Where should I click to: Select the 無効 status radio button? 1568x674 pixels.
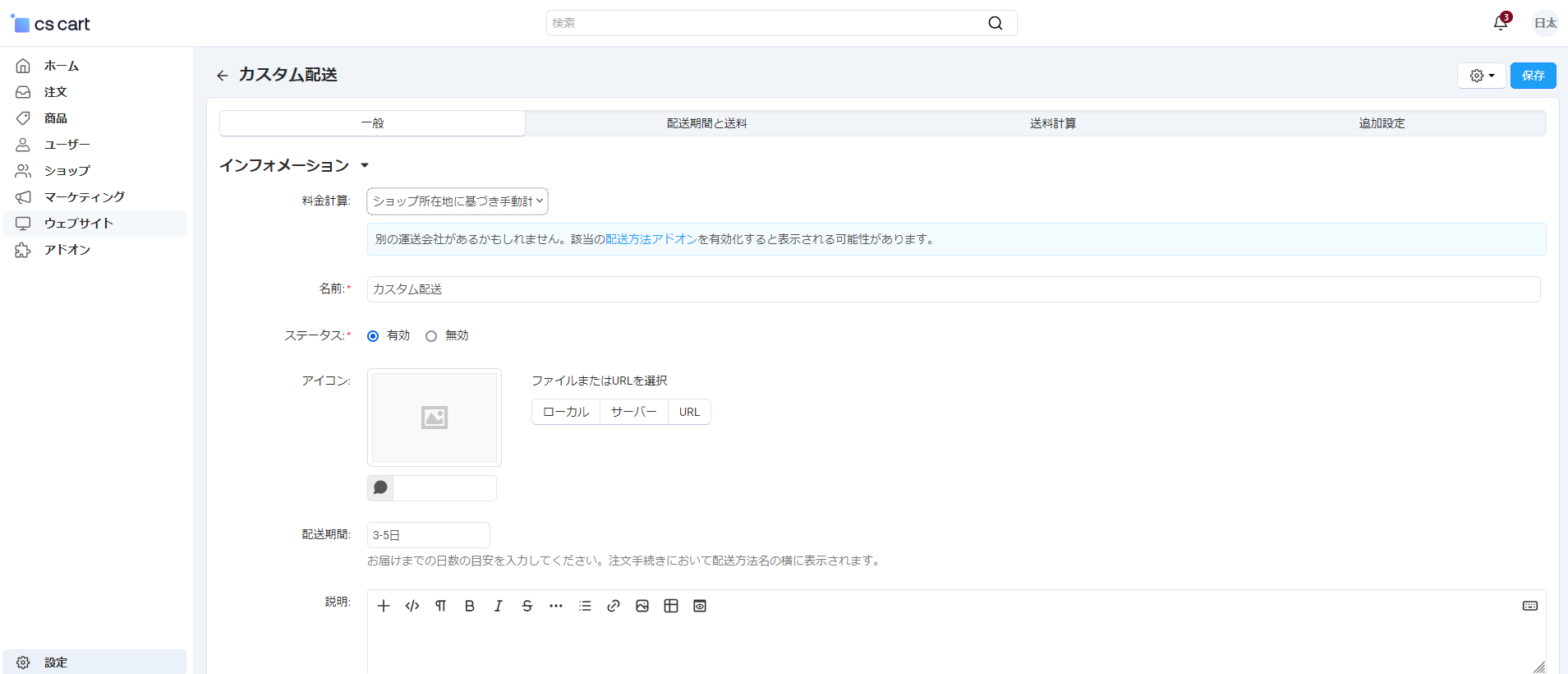(x=431, y=336)
